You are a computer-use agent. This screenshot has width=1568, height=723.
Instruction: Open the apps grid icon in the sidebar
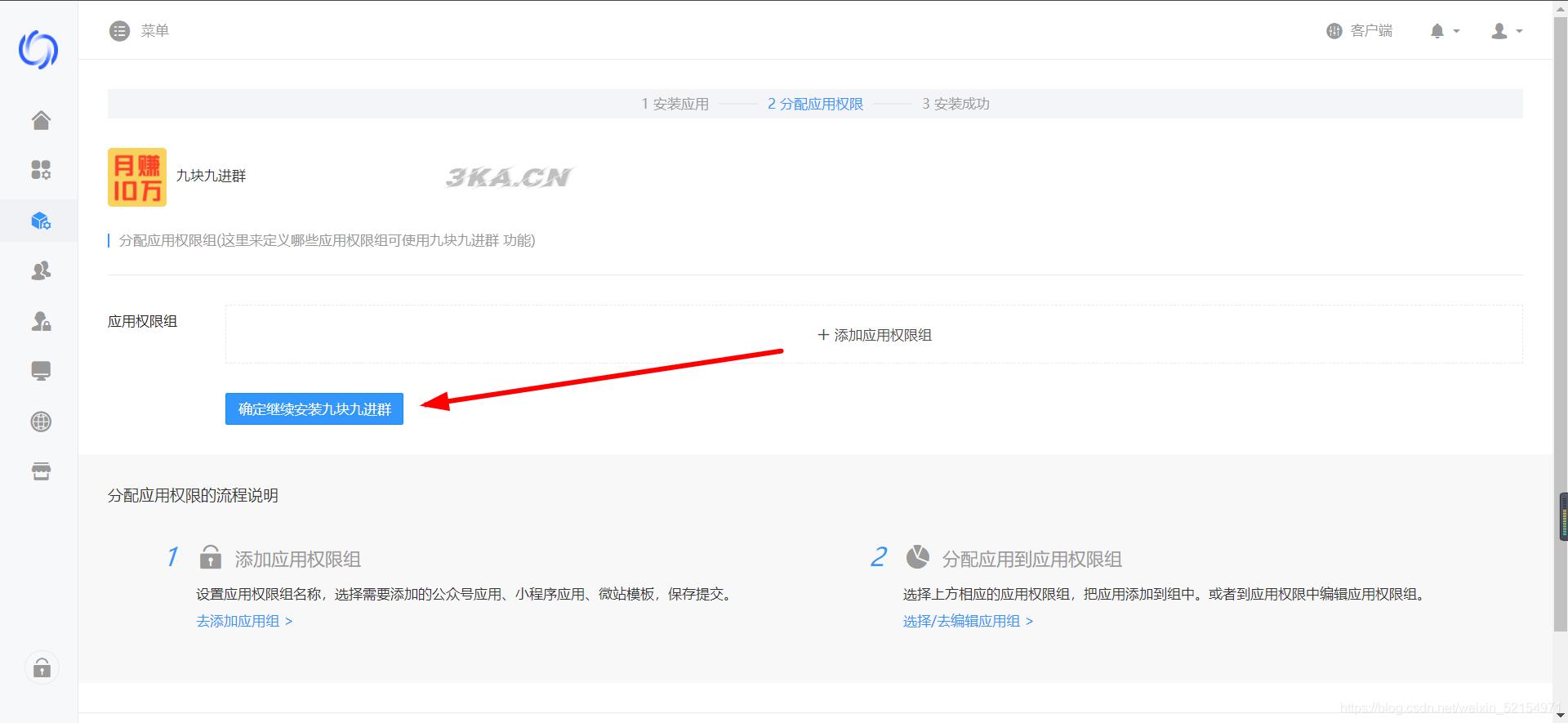[41, 170]
